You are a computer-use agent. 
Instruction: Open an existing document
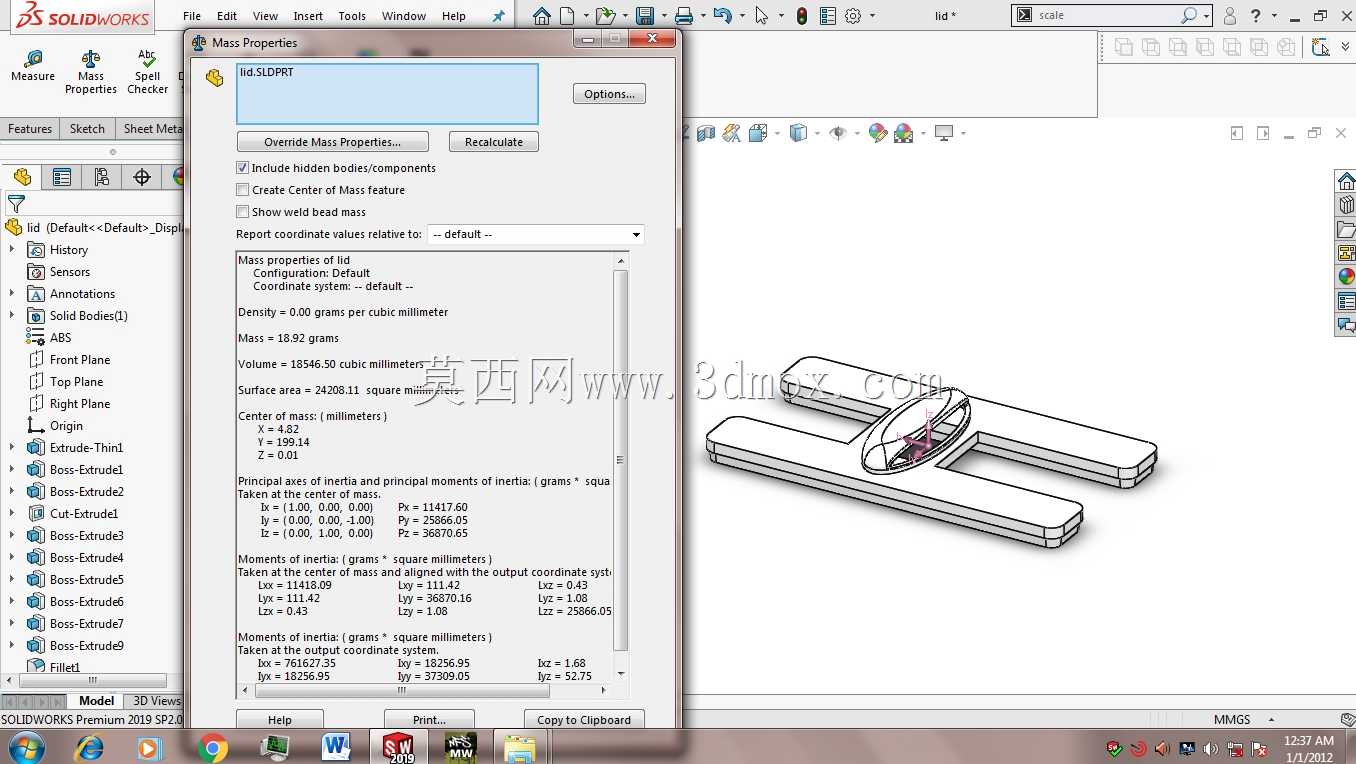(604, 16)
